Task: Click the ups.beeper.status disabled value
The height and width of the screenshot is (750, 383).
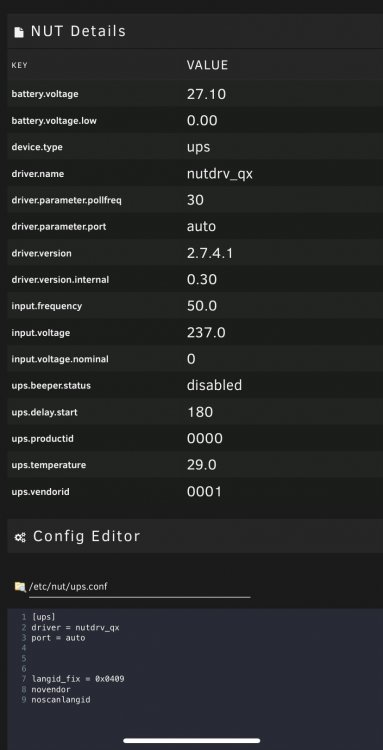Action: (214, 385)
